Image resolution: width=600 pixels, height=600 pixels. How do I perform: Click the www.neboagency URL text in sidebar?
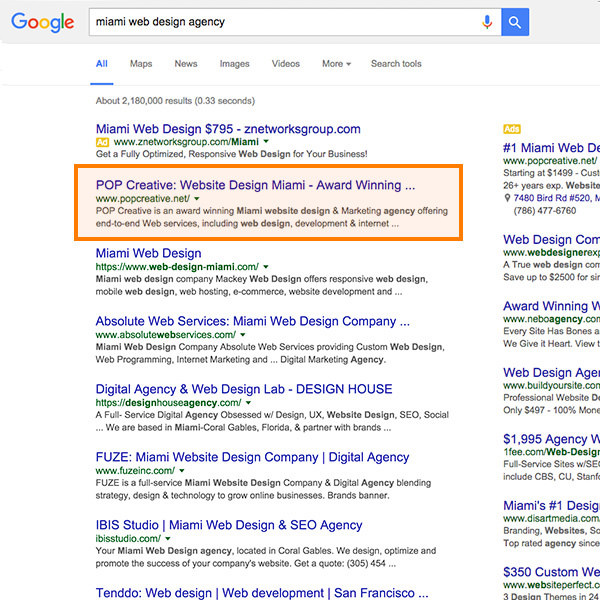pyautogui.click(x=551, y=319)
